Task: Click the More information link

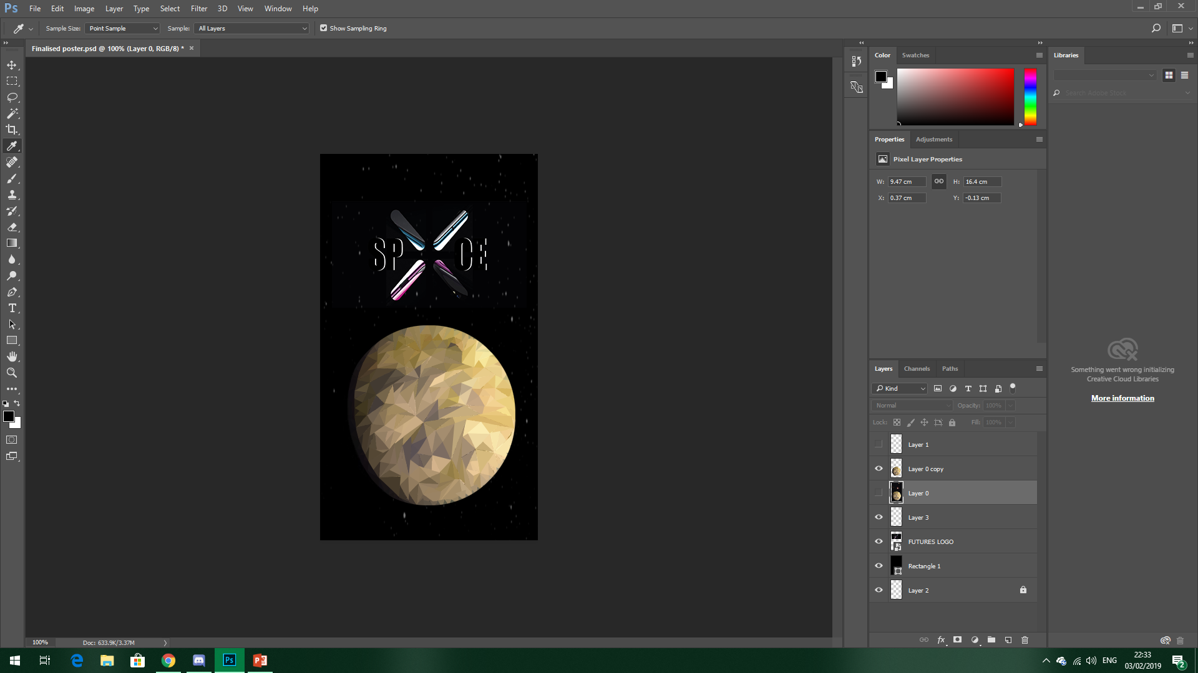Action: 1122,398
